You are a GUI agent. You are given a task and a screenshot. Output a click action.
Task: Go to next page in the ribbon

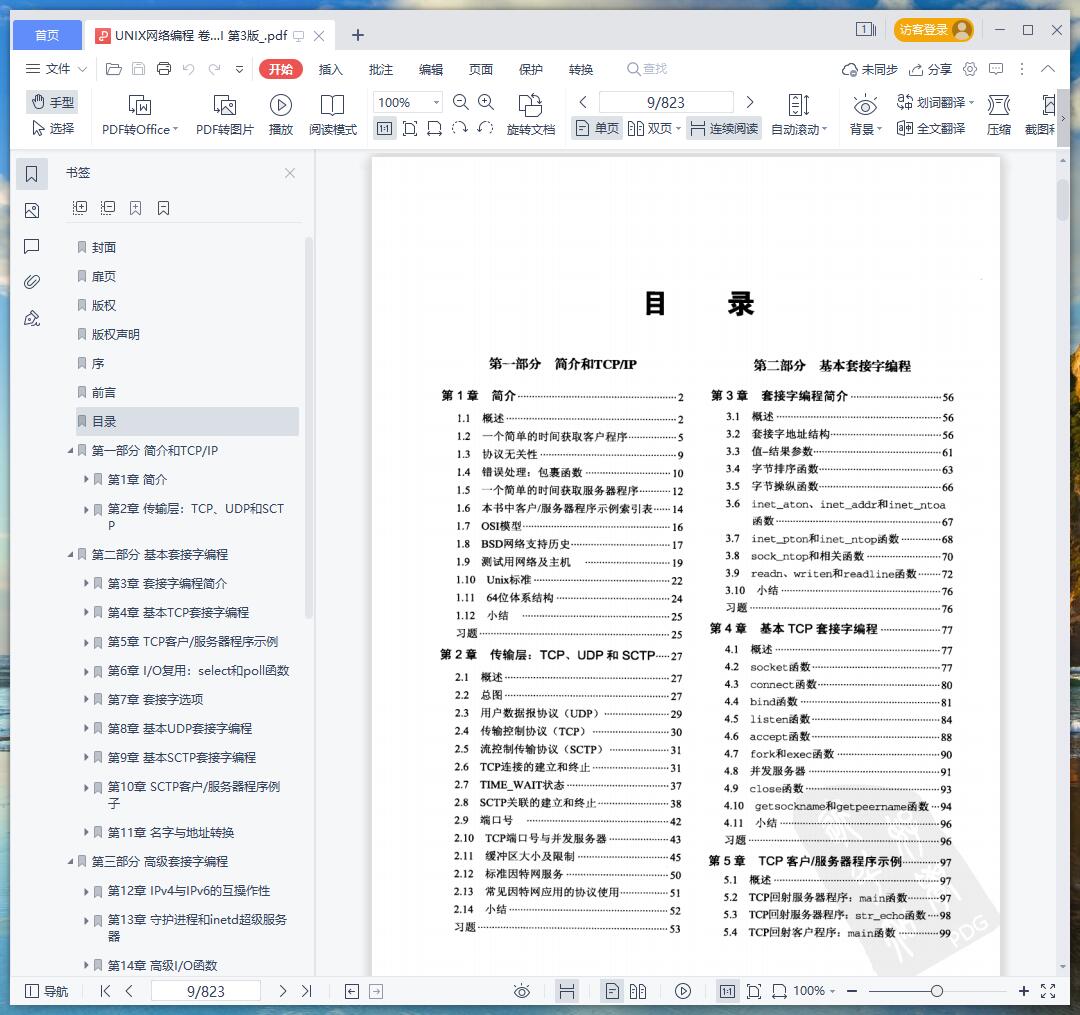tap(750, 102)
